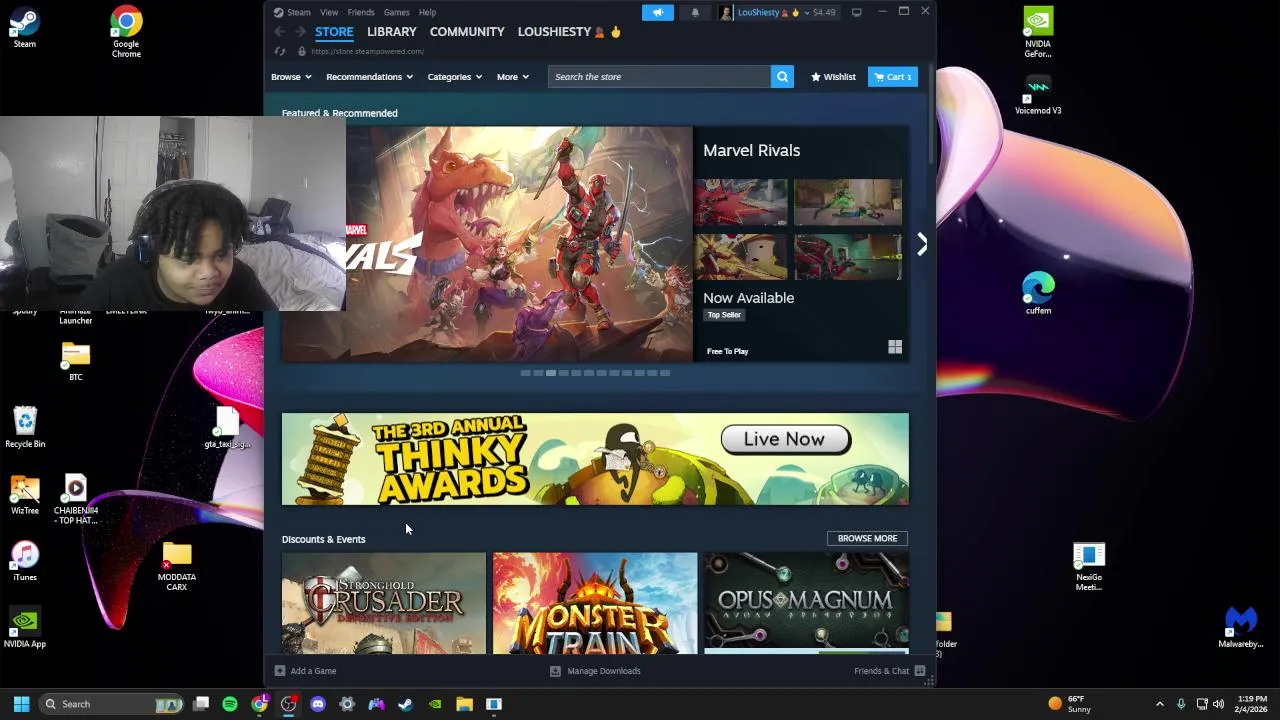Open the Monster Train discount tile
The width and height of the screenshot is (1280, 720).
(595, 603)
